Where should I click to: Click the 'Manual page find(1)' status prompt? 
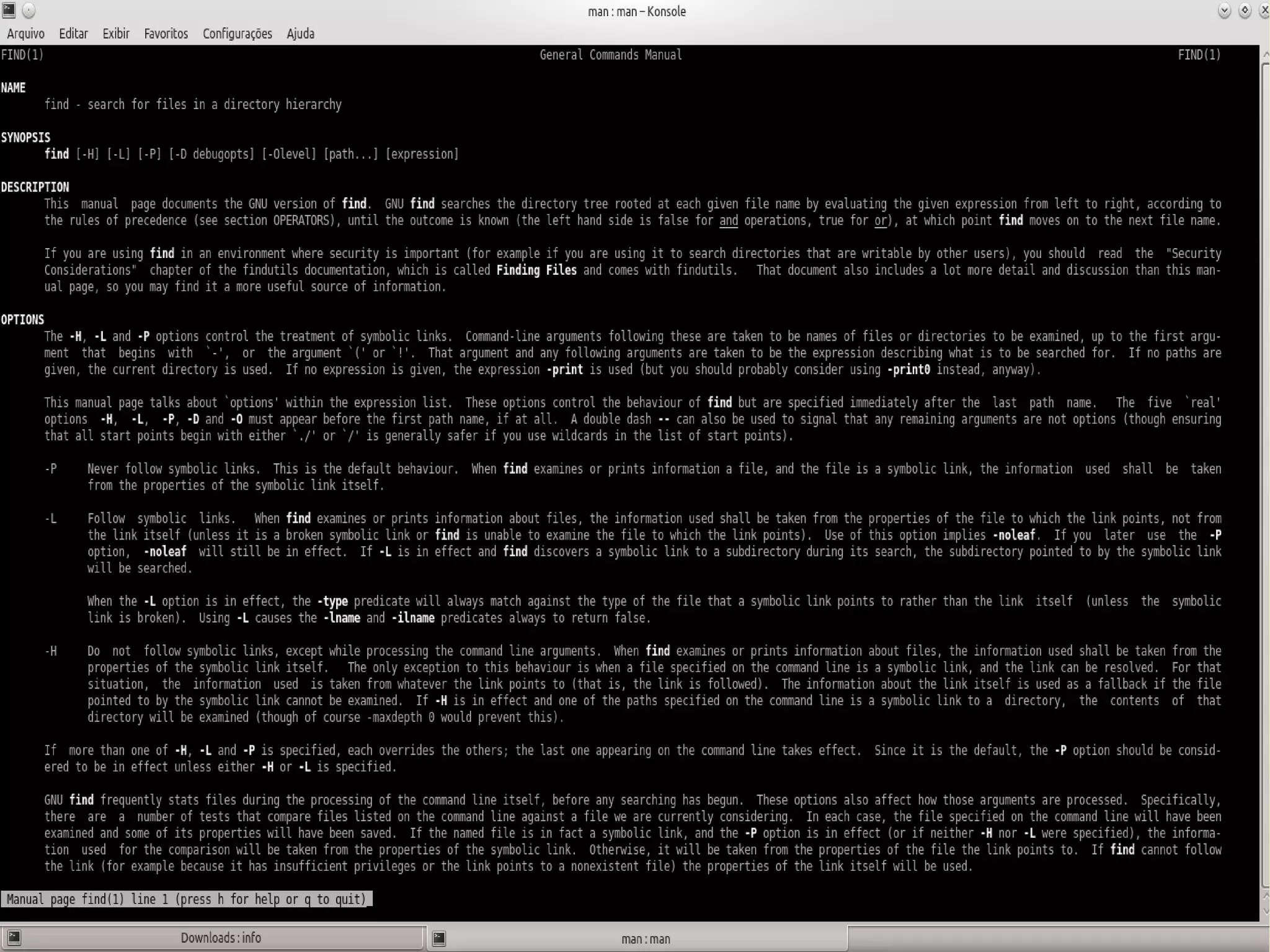pyautogui.click(x=186, y=899)
